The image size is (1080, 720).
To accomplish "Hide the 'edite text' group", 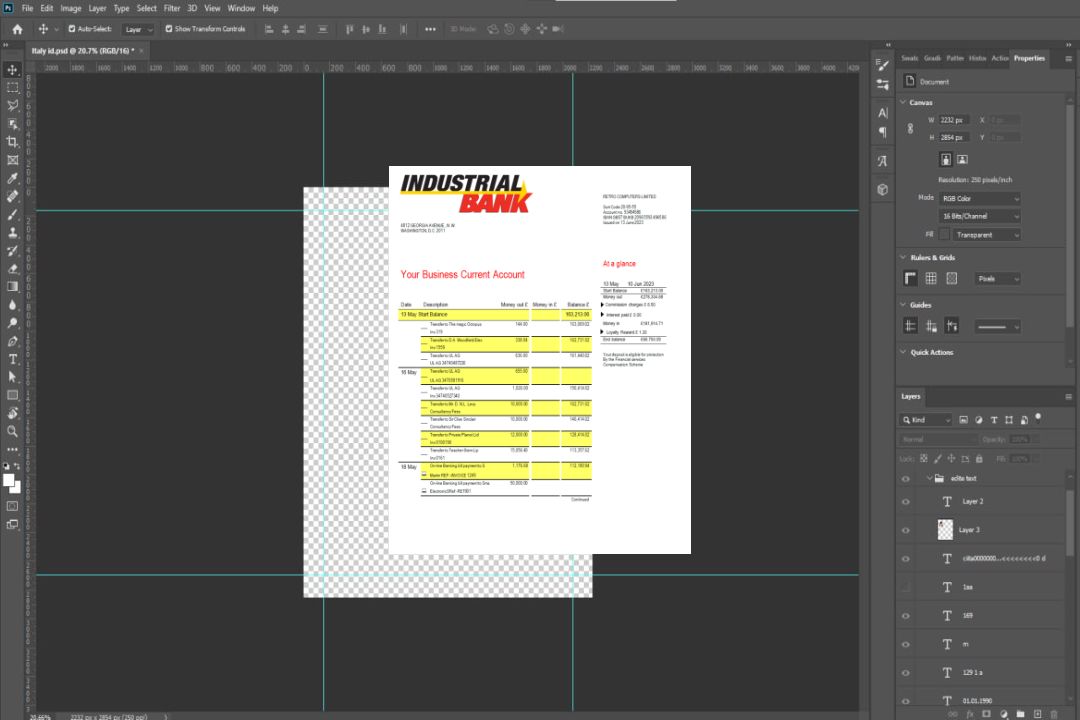I will (x=906, y=479).
